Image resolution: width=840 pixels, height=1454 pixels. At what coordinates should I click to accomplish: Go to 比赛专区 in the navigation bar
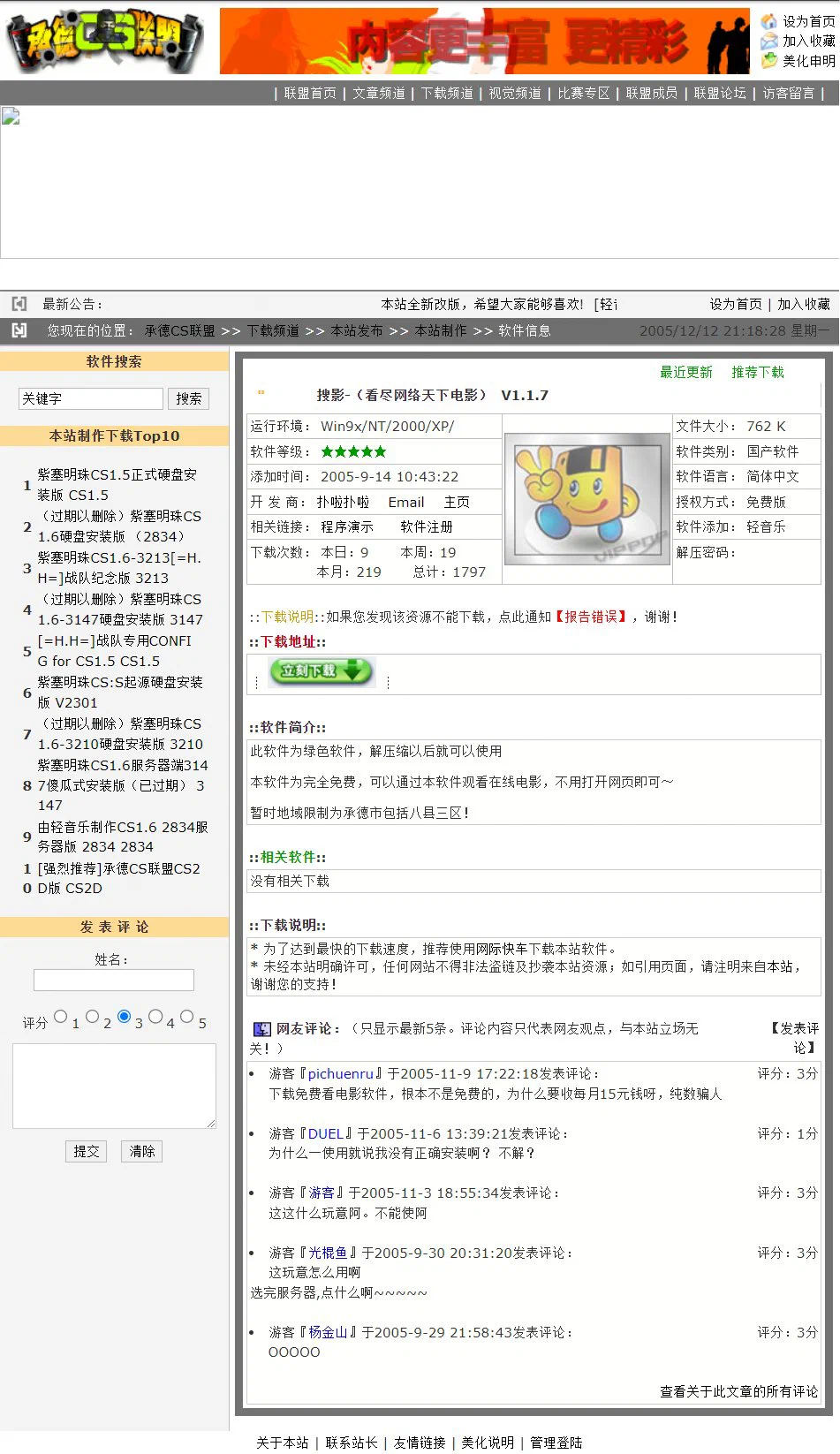(584, 93)
